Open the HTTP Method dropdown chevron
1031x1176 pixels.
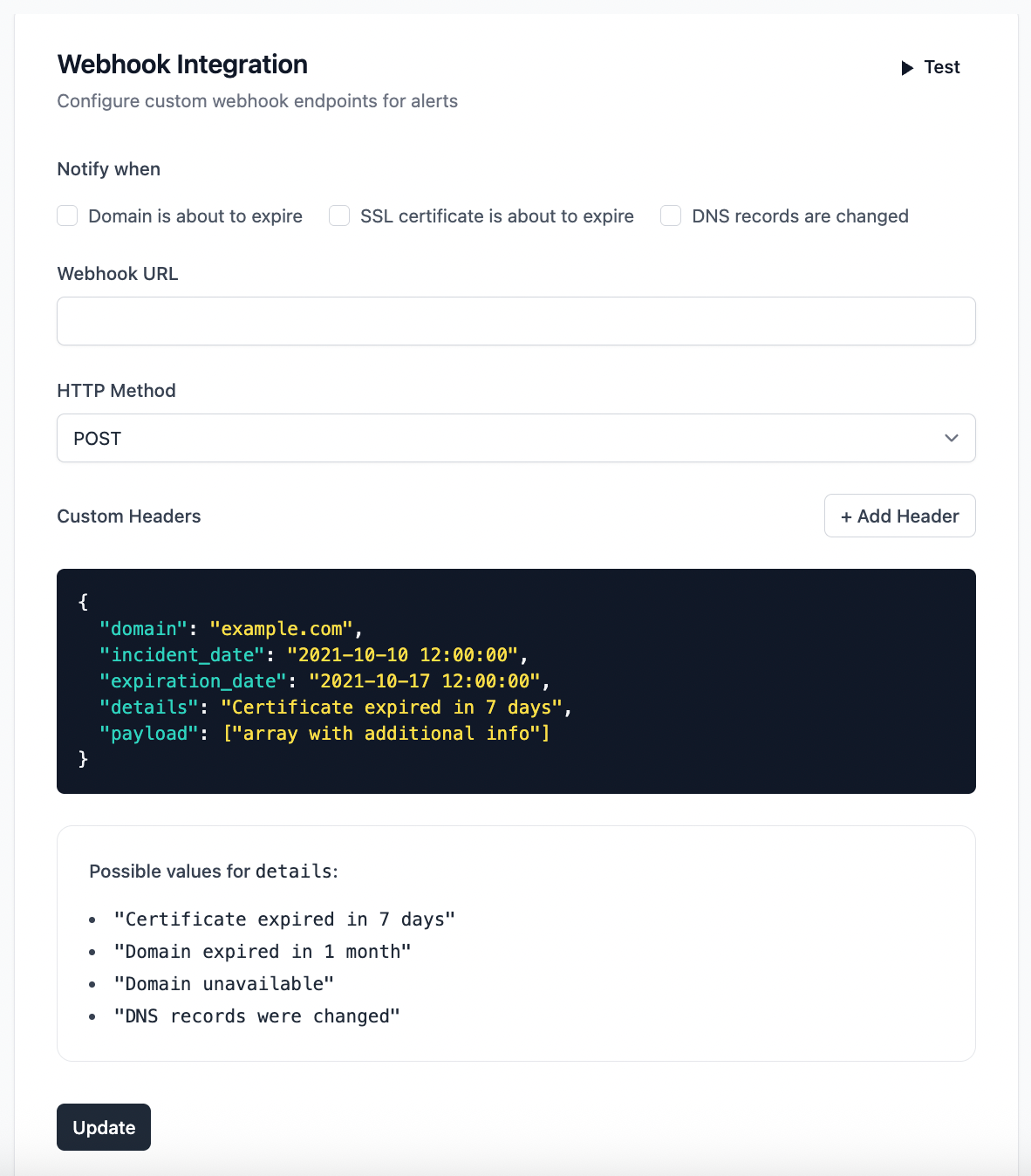952,438
